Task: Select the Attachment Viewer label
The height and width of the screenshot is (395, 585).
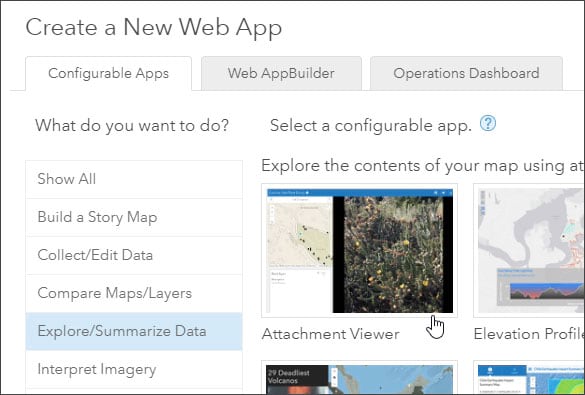Action: (331, 334)
